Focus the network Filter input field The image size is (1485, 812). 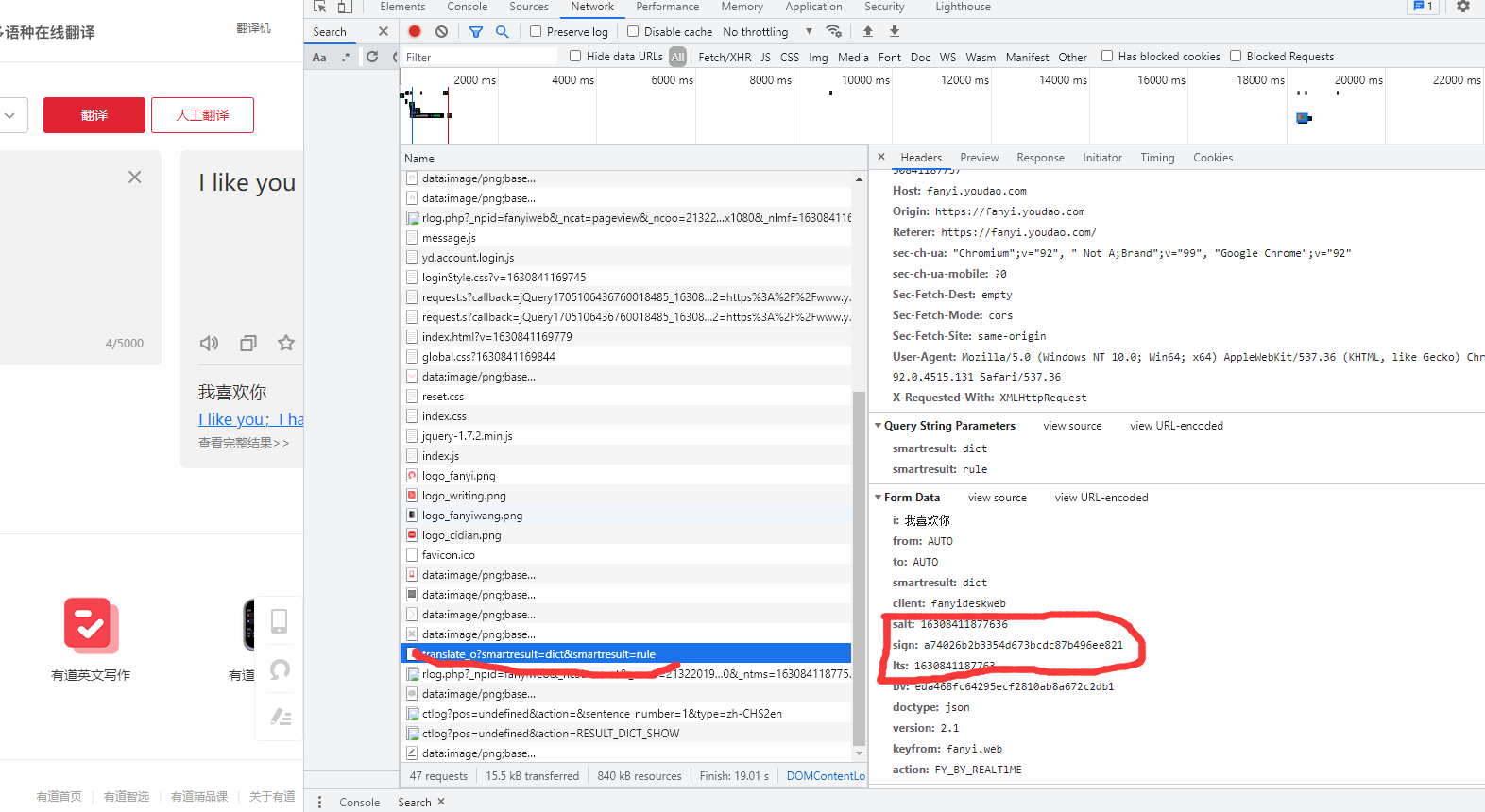pos(480,57)
